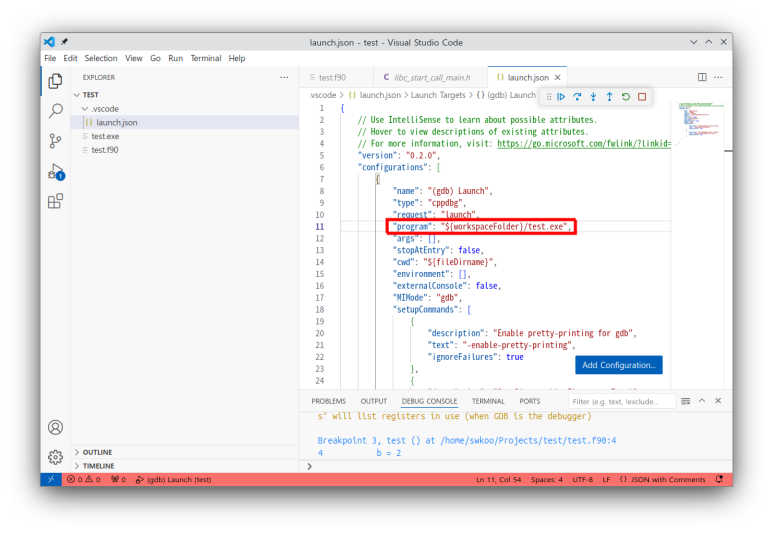This screenshot has width=773, height=534.
Task: Click the debug Step Into icon
Action: point(594,97)
